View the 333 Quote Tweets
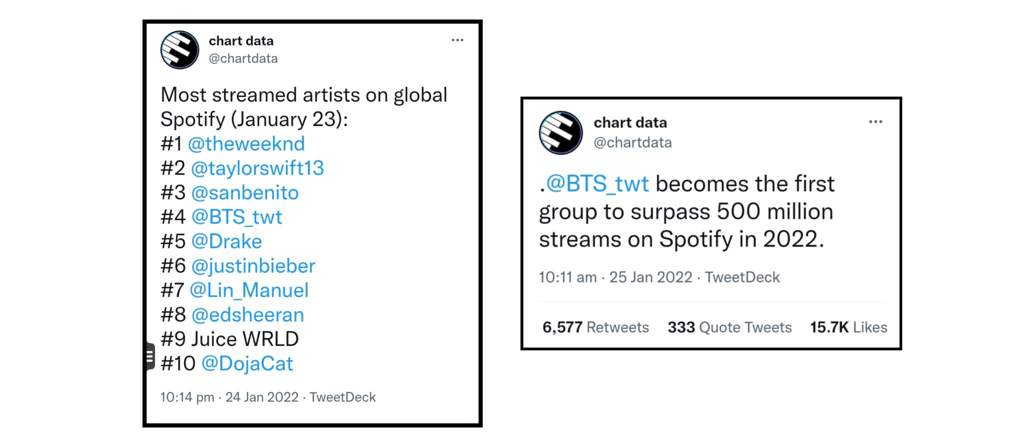Screen dimensions: 1024x443 click(x=729, y=327)
